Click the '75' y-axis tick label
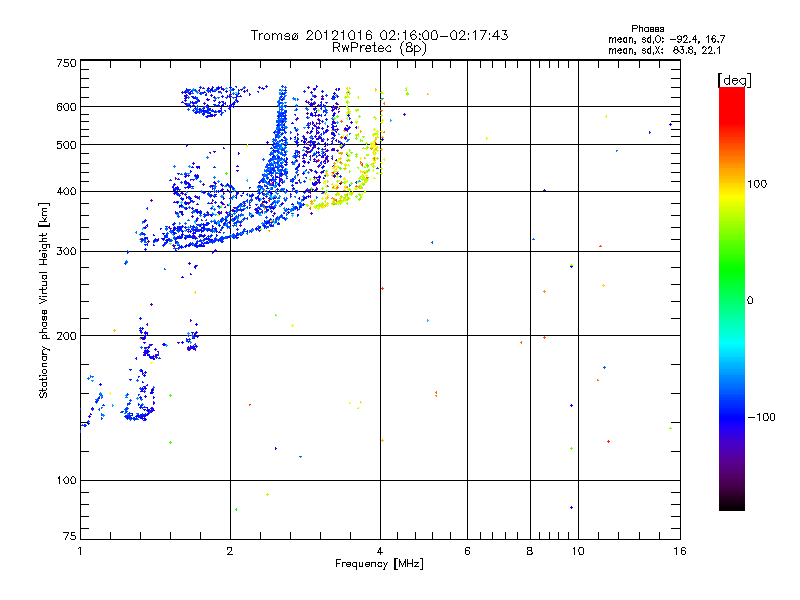This screenshot has height=600, width=800. [70, 536]
